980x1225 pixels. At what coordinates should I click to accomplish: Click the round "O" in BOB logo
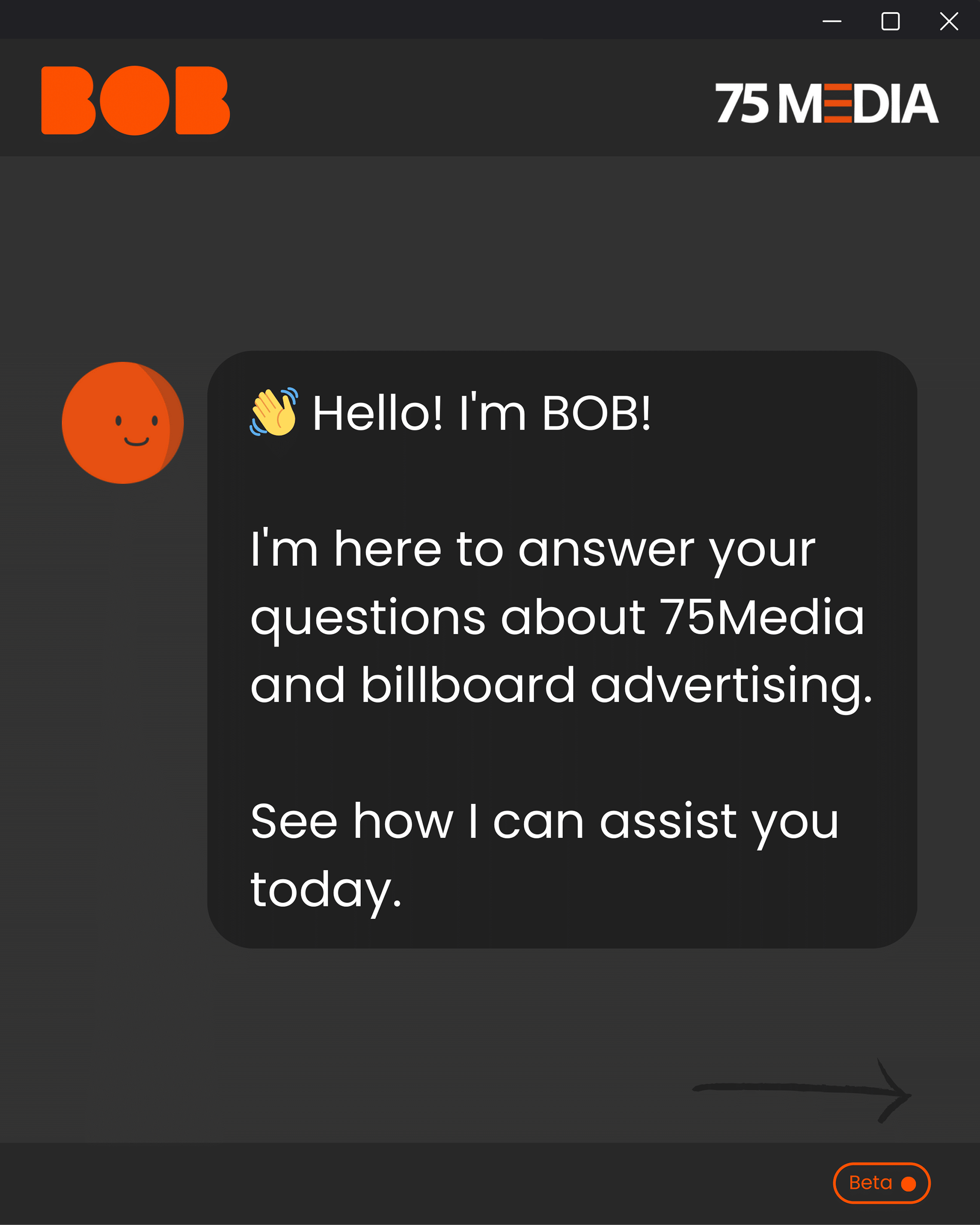click(x=135, y=101)
